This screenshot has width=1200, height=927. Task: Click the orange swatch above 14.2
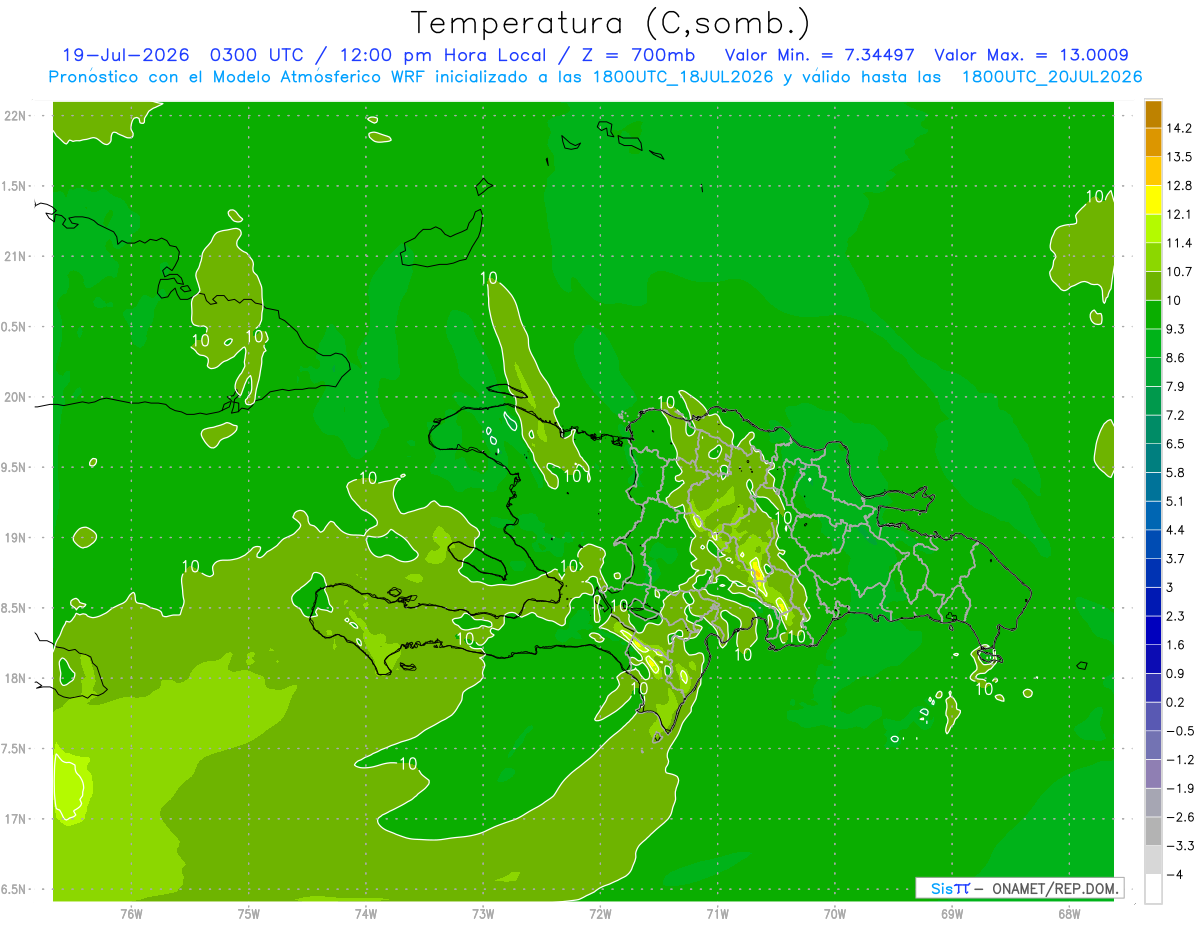1153,114
